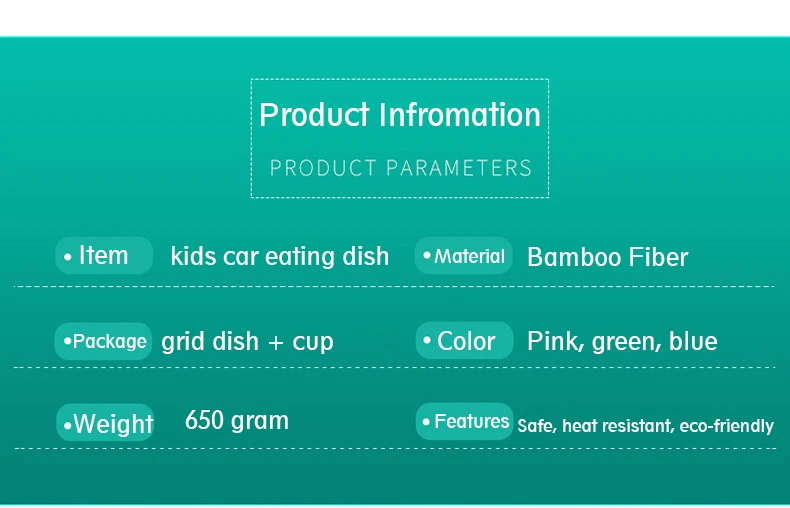Click the grid dish + cup text
This screenshot has width=790, height=508.
247,342
